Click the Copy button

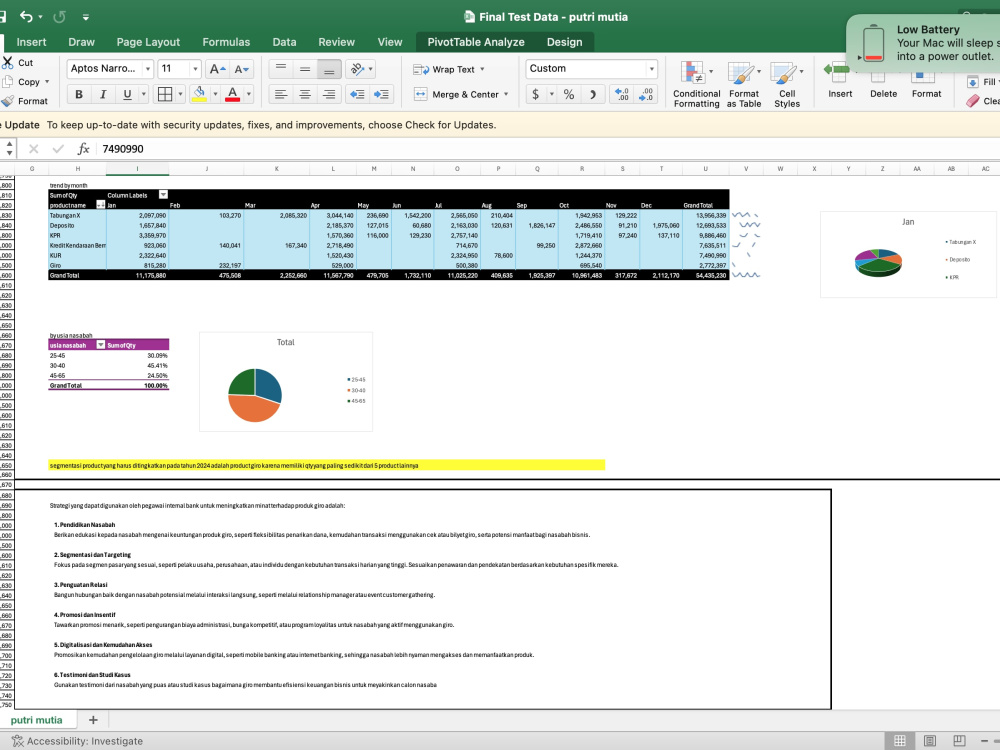click(x=22, y=82)
